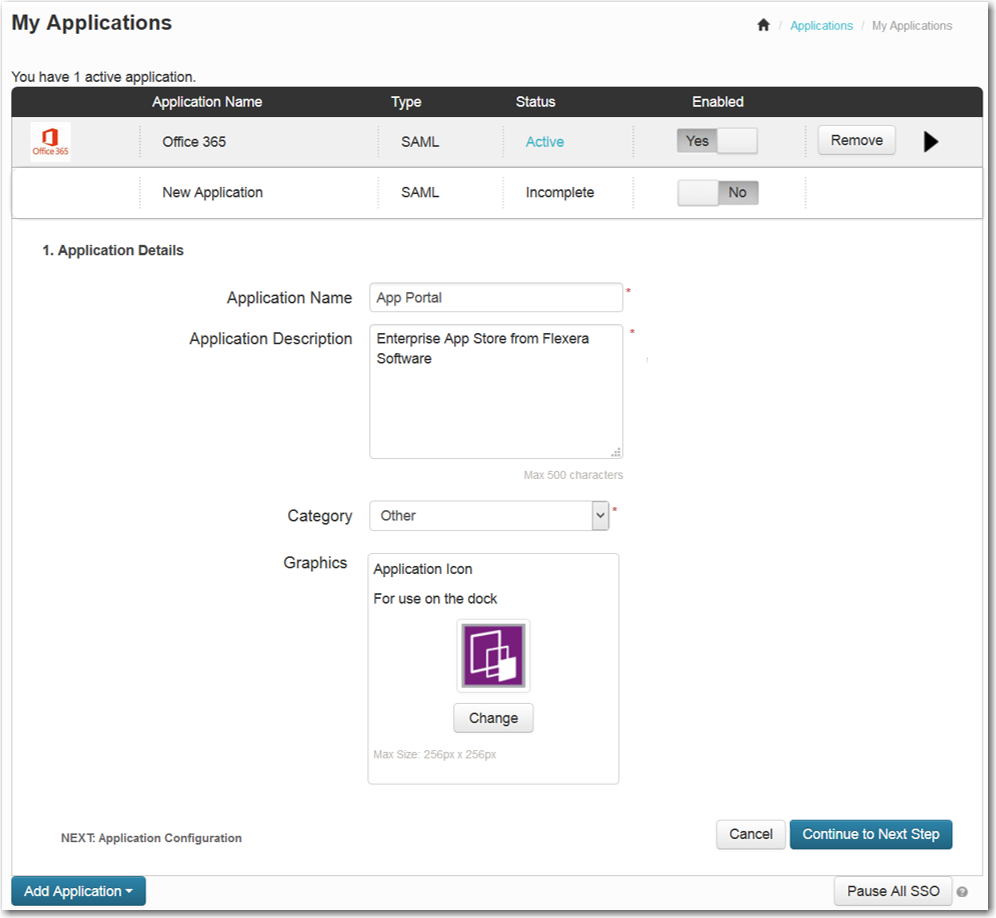Toggle Office 365 Enabled switch
Image resolution: width=996 pixels, height=918 pixels.
(x=717, y=141)
